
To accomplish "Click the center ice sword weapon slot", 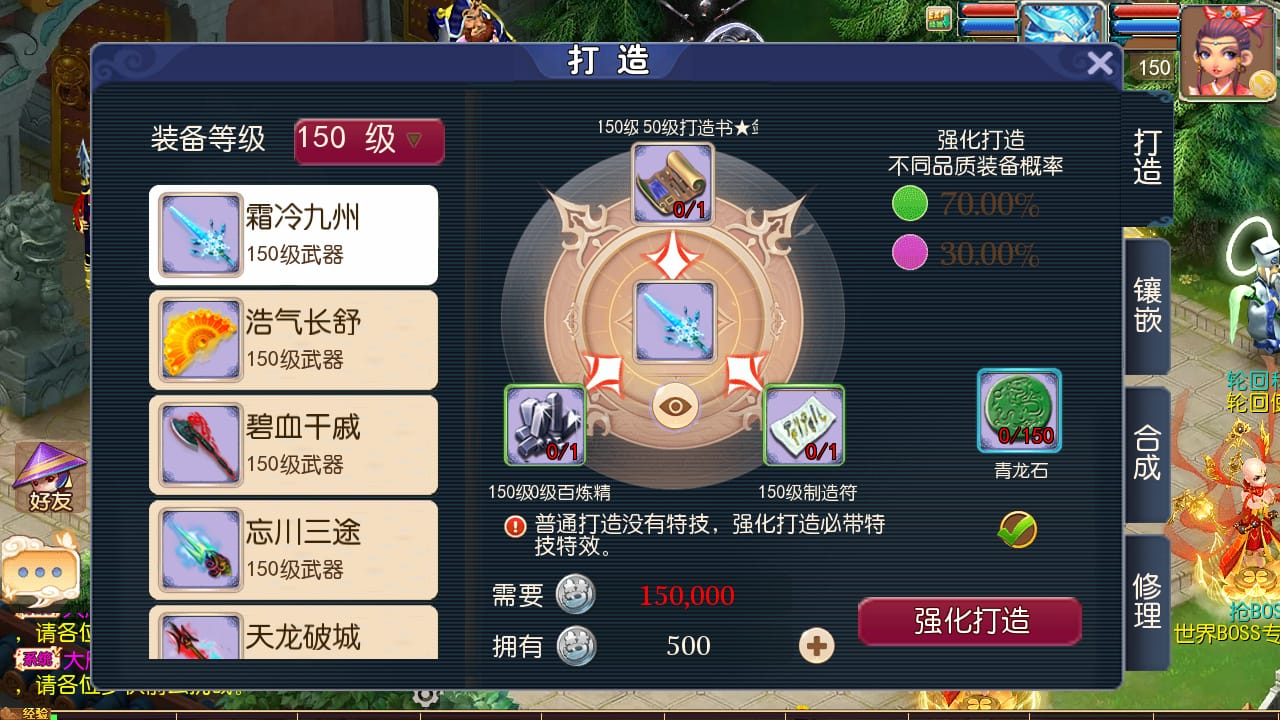I will tap(674, 322).
